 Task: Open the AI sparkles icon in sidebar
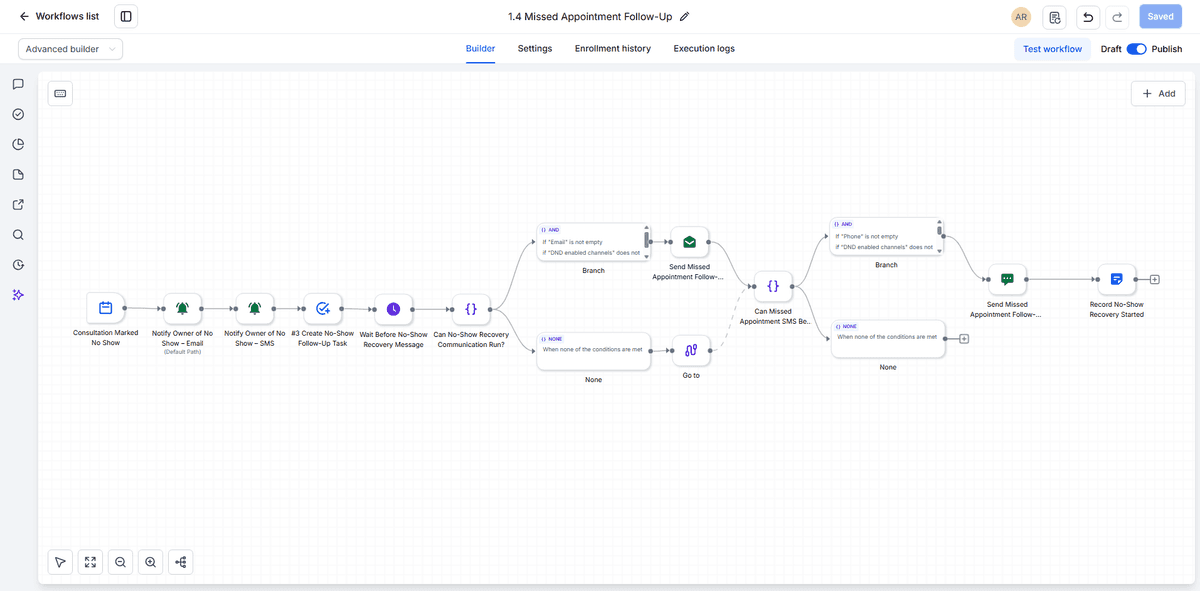pos(18,295)
